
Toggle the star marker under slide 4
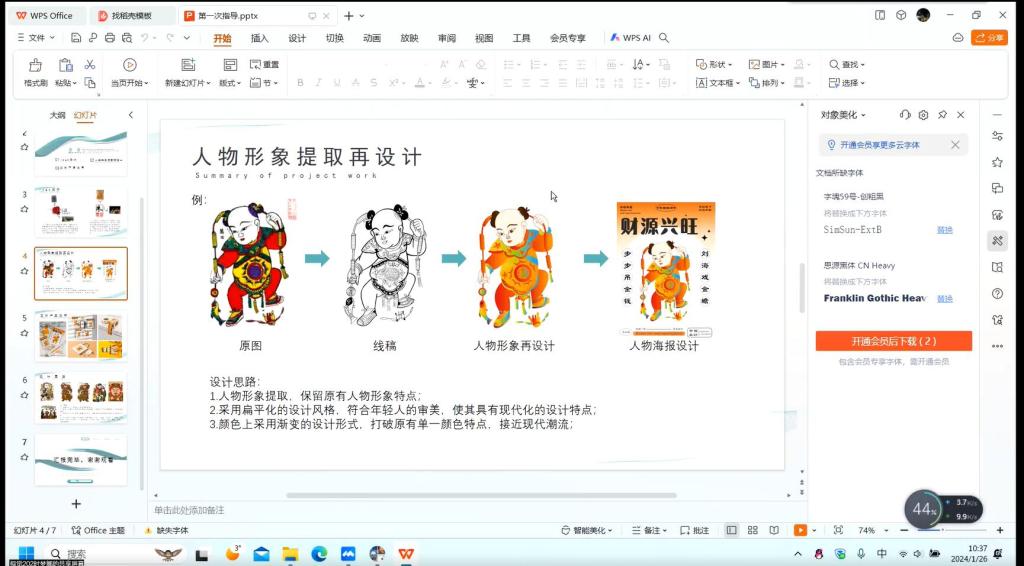pos(25,271)
